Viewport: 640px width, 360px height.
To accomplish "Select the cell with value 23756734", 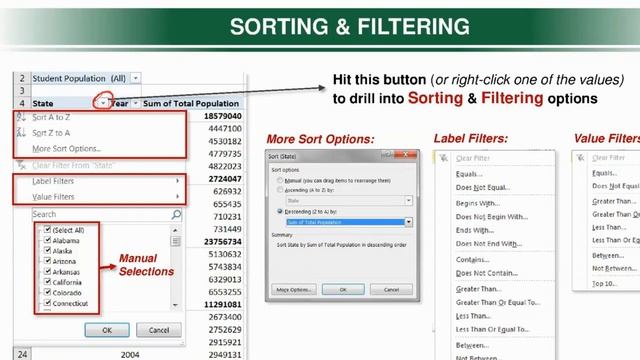I will tap(223, 242).
